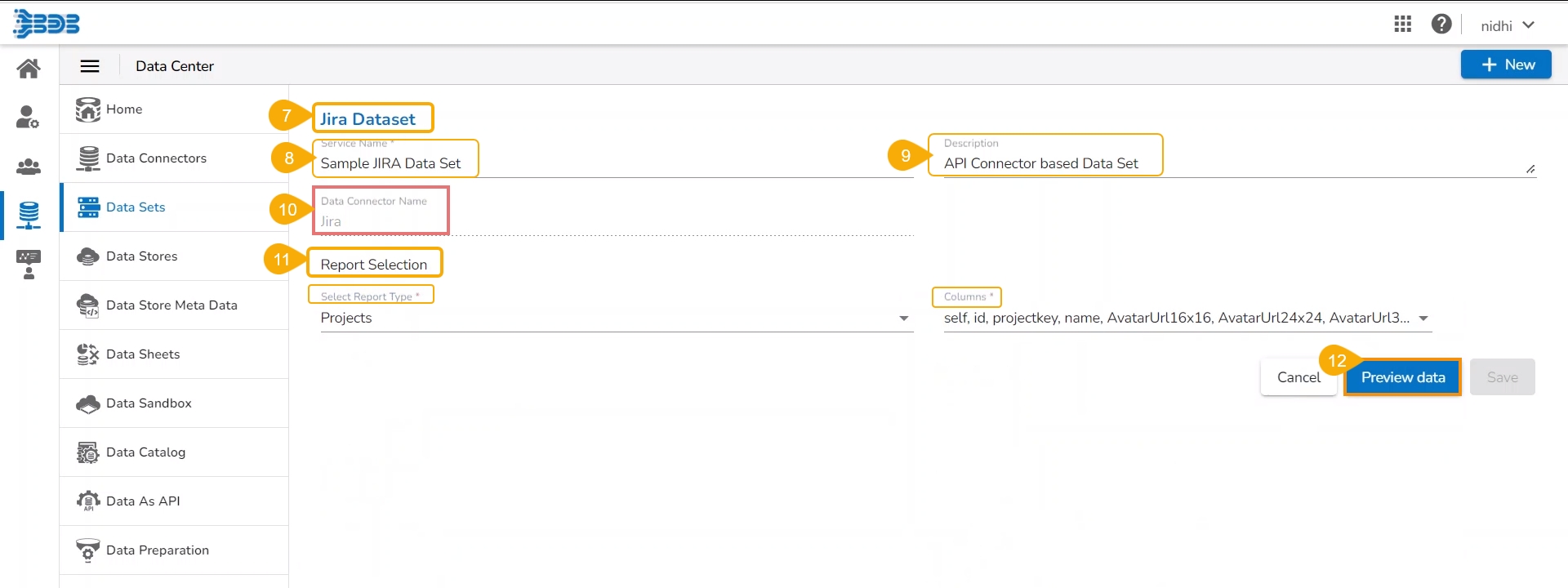The height and width of the screenshot is (588, 1568).
Task: Open user groups icon in left rail
Action: click(x=29, y=167)
